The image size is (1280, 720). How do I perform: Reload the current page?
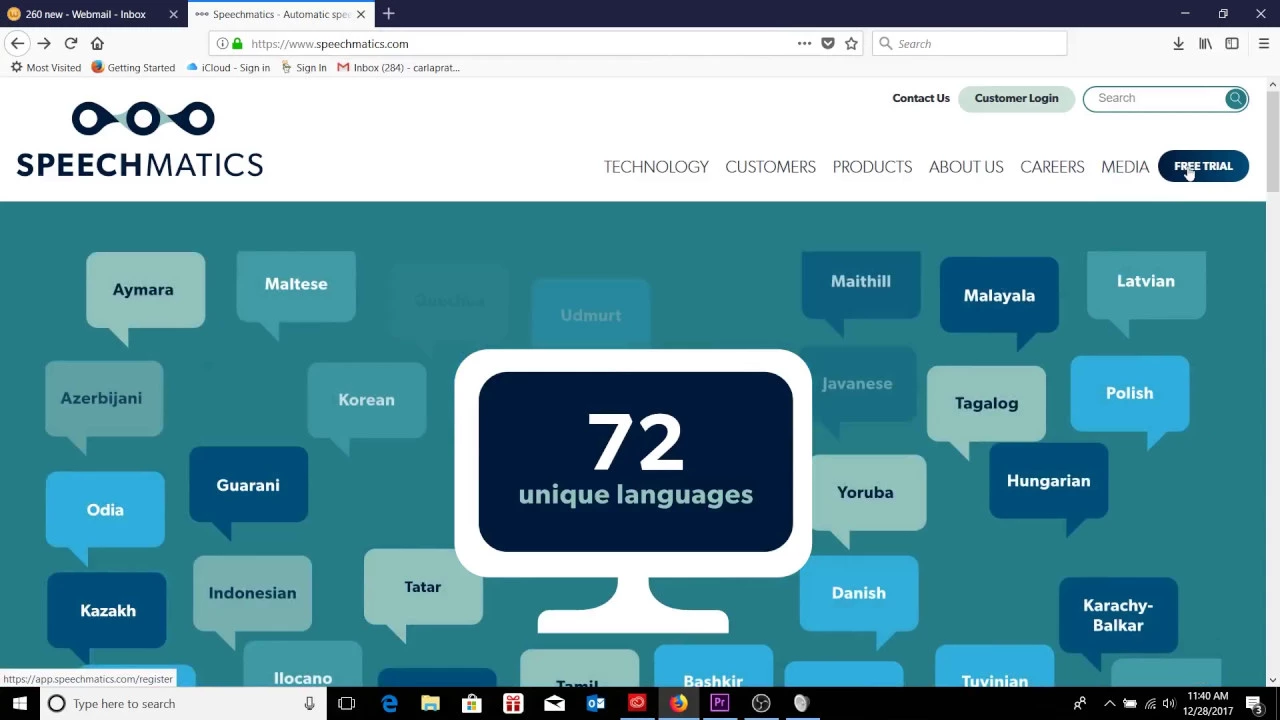pyautogui.click(x=71, y=44)
